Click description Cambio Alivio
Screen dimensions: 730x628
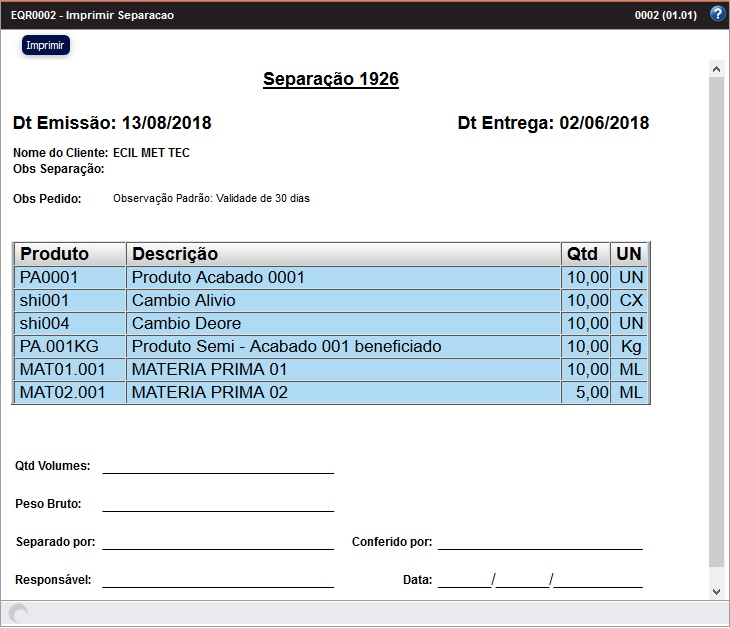click(184, 300)
